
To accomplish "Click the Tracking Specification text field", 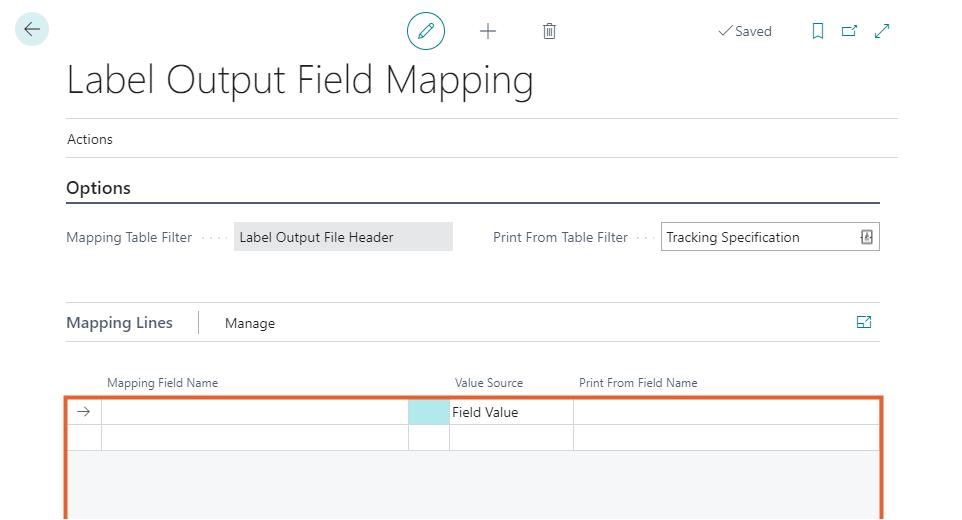I will tap(757, 237).
